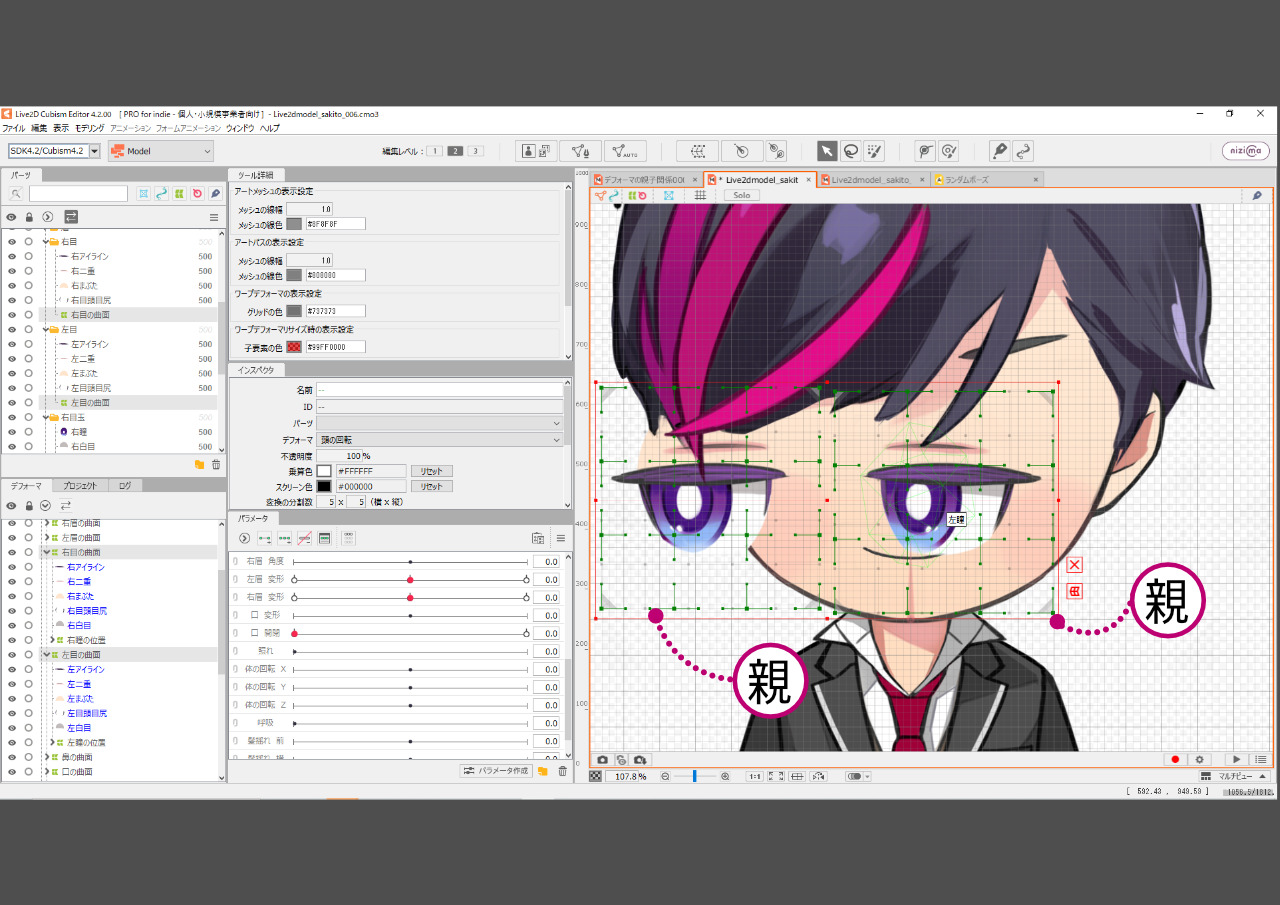
Task: Open the Model workspace dropdown
Action: pos(161,151)
